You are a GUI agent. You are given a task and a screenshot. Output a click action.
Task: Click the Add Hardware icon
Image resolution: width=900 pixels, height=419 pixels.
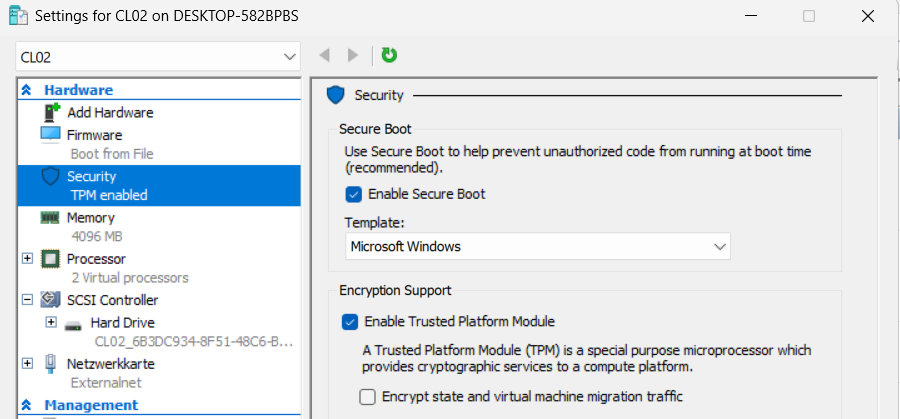tap(50, 113)
